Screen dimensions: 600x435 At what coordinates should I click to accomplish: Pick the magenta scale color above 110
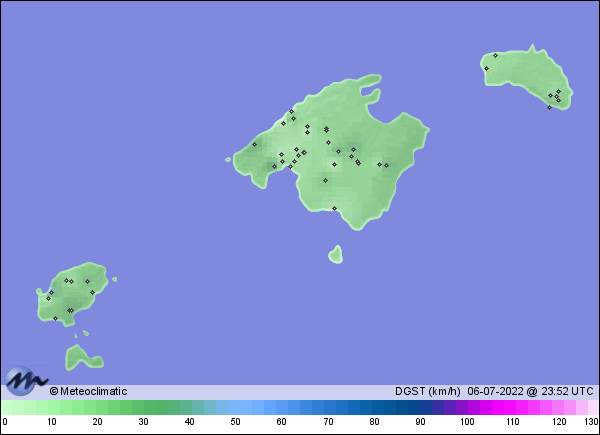511,407
